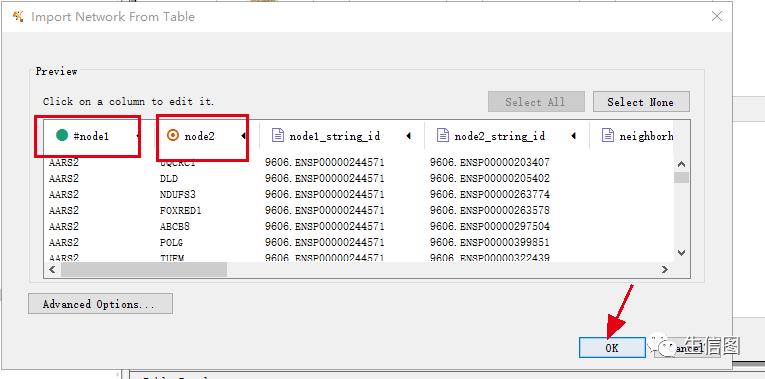Expand the node2 column dropdown arrow
This screenshot has height=379, width=765.
coord(243,136)
